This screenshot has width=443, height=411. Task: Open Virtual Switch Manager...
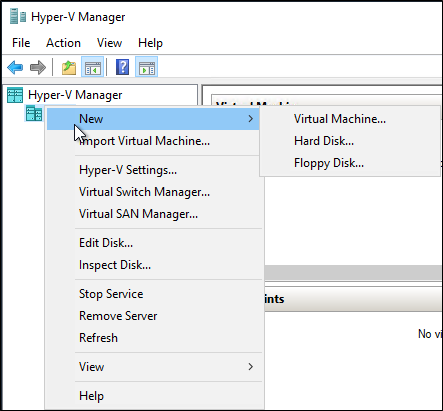[144, 192]
